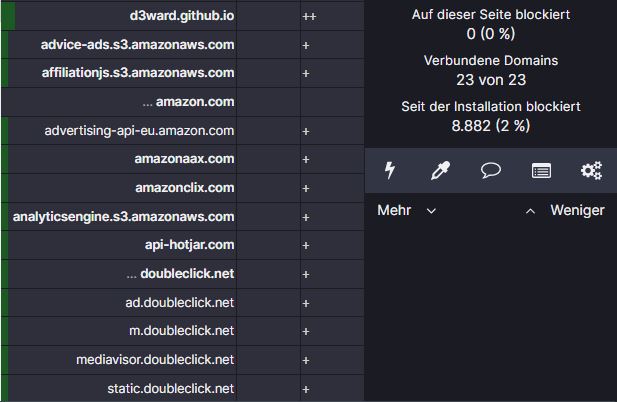Select the d3ward.github.io row

[182, 16]
